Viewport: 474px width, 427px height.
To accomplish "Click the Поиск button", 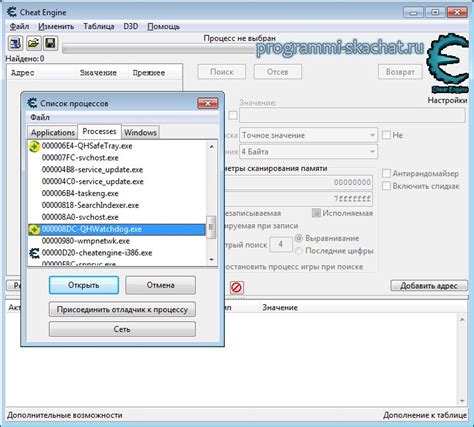I will 222,72.
